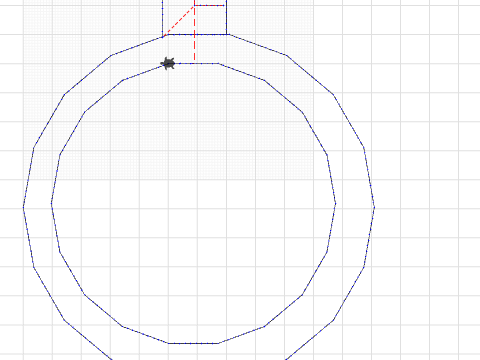Click the rightmost vertex of the inner polygon
The width and height of the screenshot is (480, 360).
[x=335, y=203]
